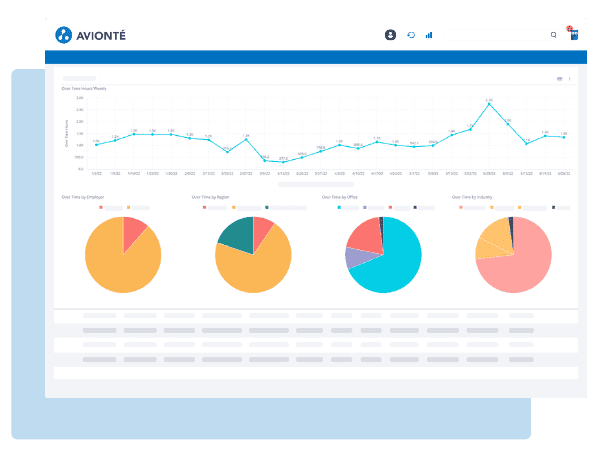
Task: Click the "Over Time by Office" chart title
Action: click(339, 197)
